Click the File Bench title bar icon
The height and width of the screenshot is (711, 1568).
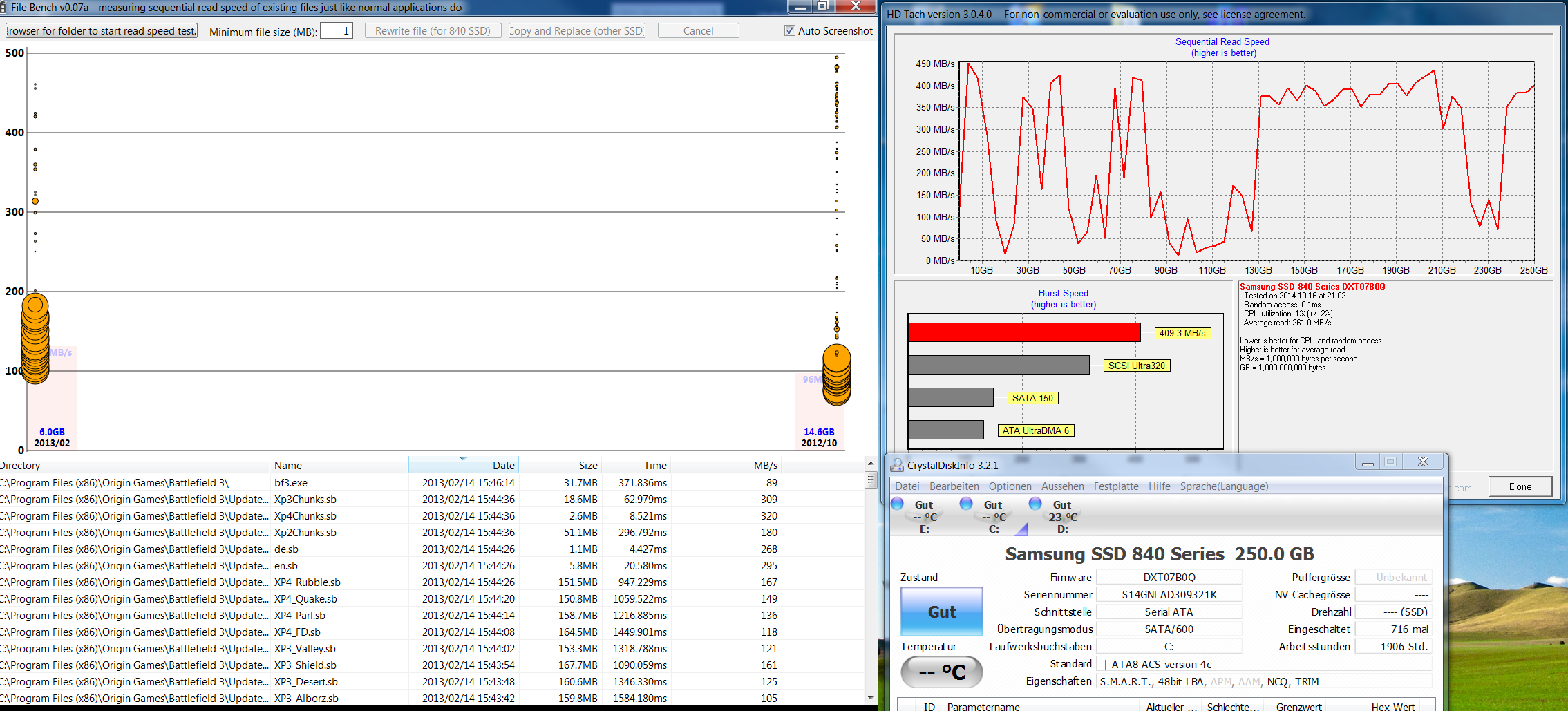point(4,7)
